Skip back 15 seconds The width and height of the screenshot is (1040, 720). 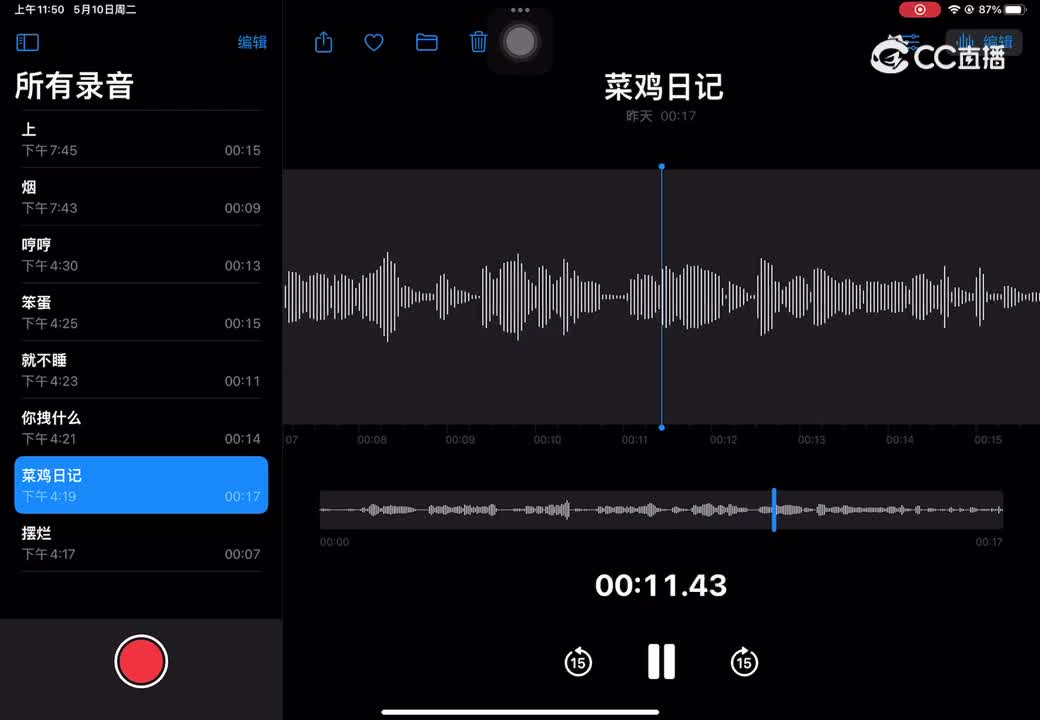[x=578, y=662]
